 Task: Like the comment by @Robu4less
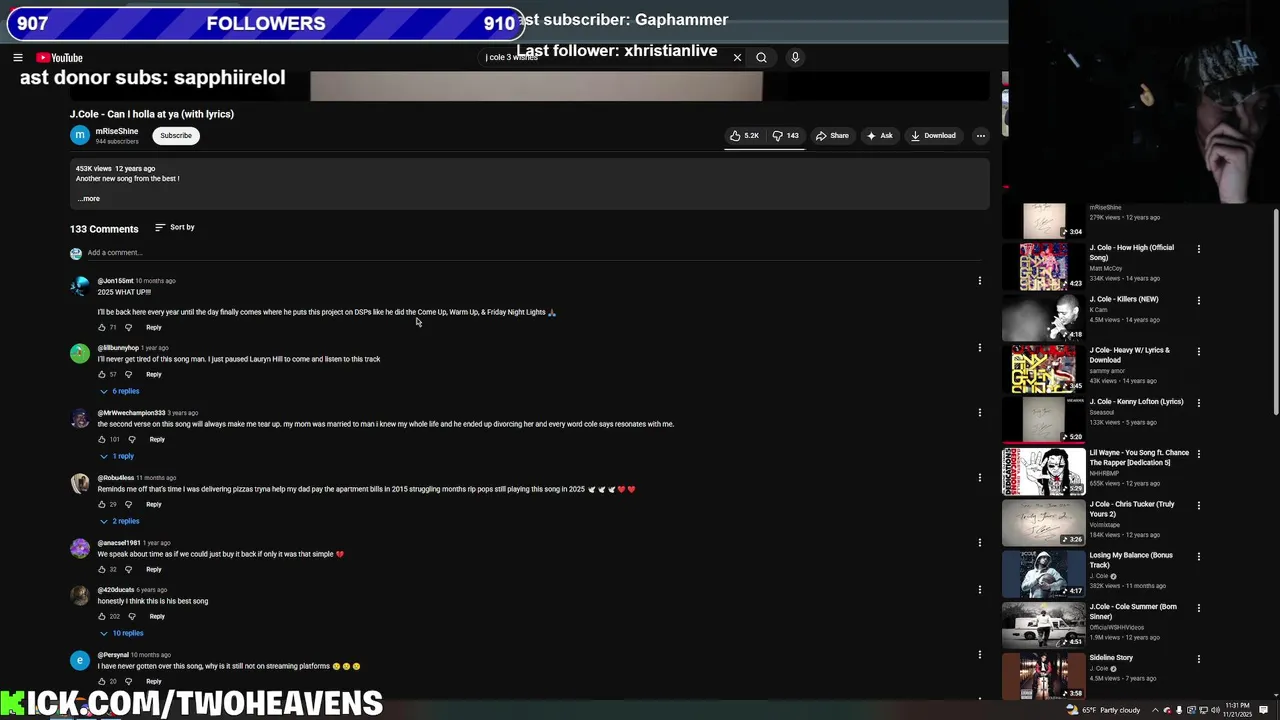coord(102,505)
